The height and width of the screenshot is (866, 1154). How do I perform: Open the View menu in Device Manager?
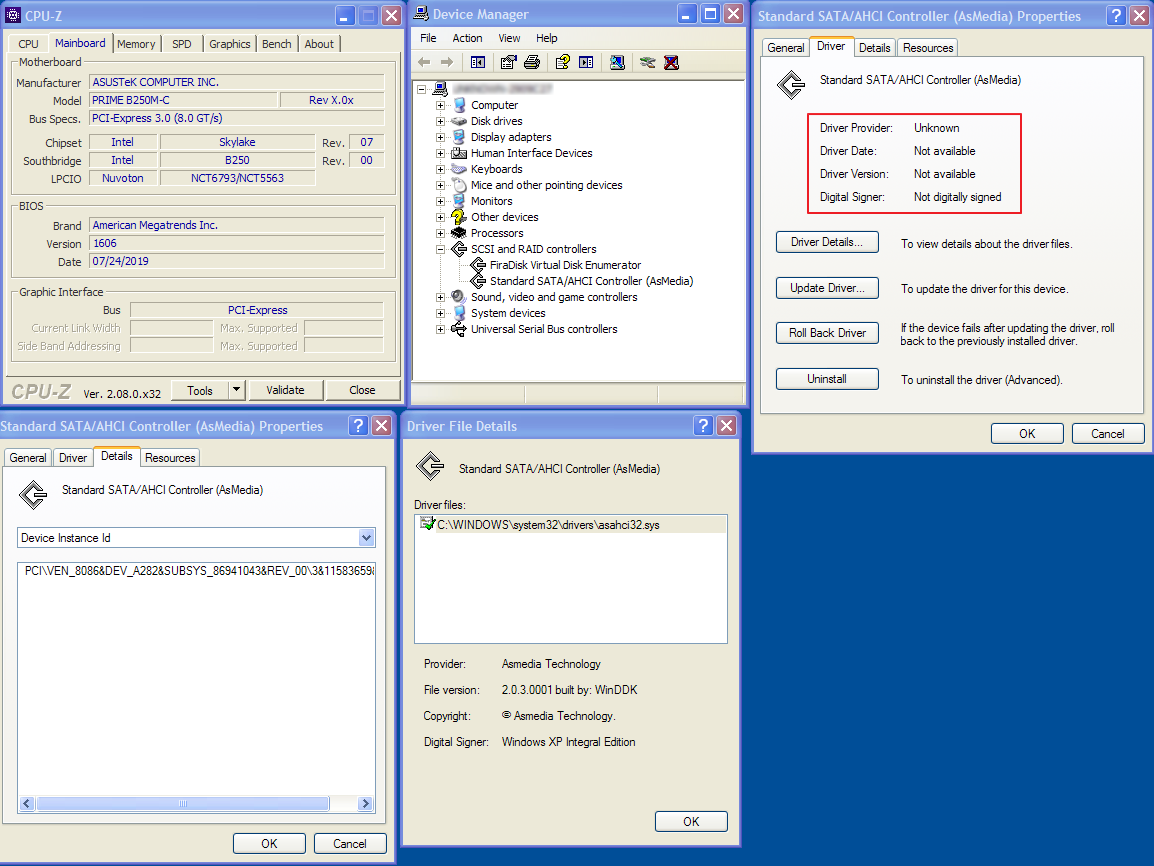(509, 38)
